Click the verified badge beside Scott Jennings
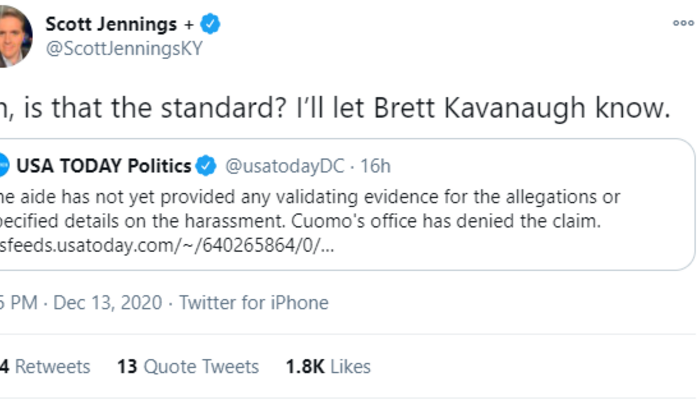This screenshot has height=400, width=700. point(211,24)
